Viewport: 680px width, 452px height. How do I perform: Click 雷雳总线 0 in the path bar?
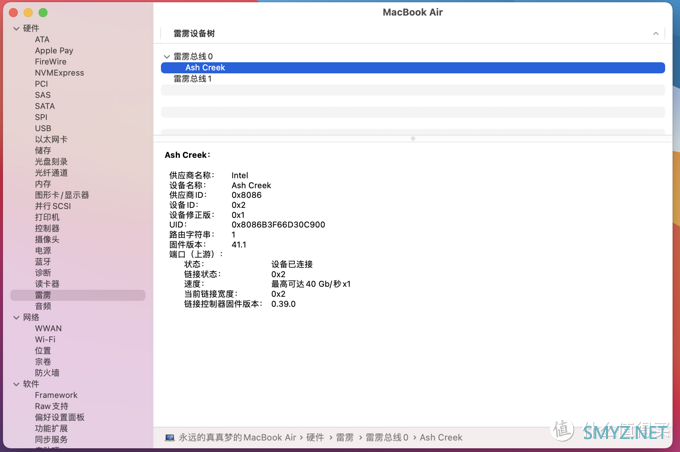click(x=387, y=437)
